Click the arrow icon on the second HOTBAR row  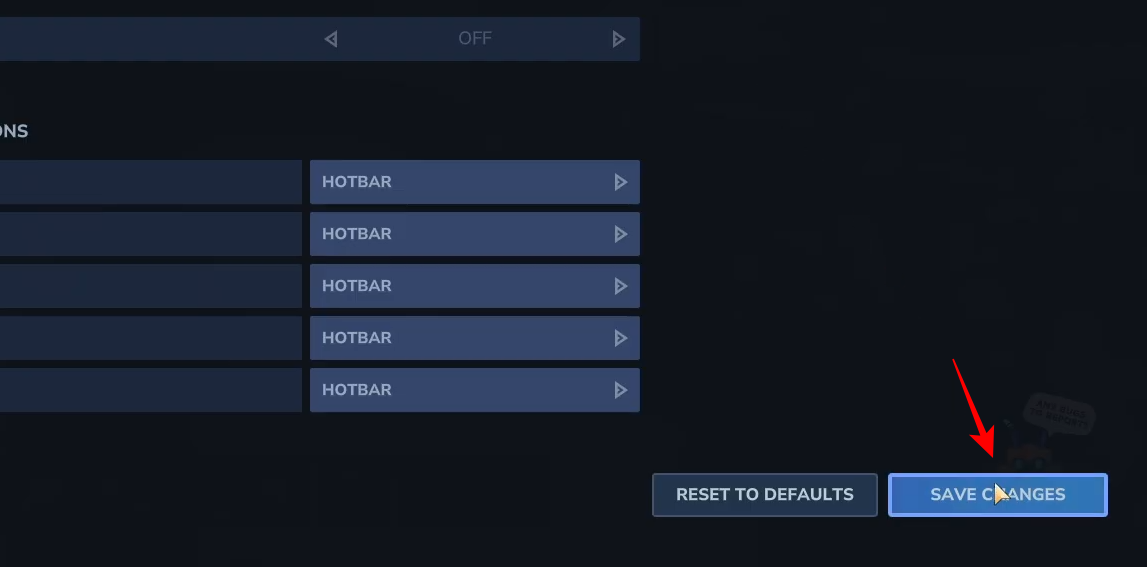620,234
